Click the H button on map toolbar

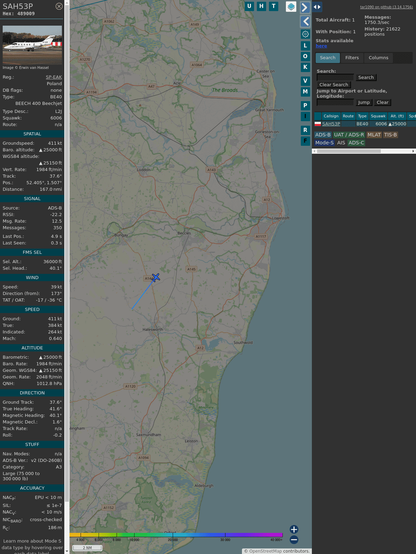(x=261, y=6)
